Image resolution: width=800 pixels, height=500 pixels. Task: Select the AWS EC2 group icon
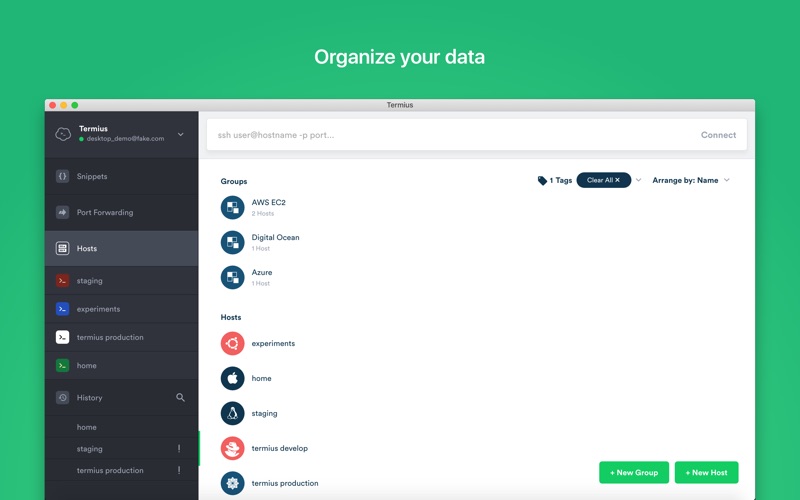click(232, 208)
